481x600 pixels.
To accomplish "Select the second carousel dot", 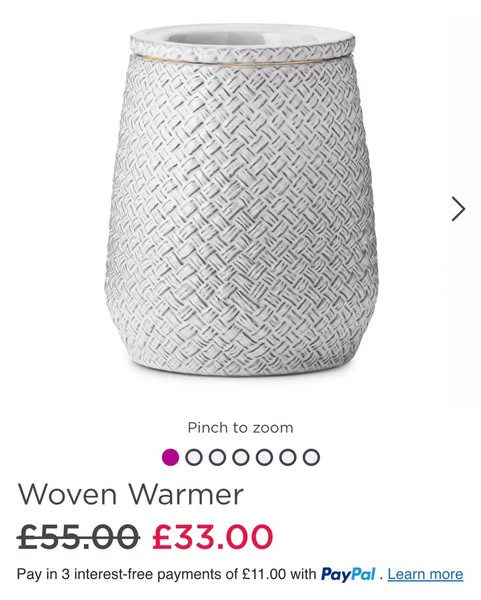I will (194, 457).
